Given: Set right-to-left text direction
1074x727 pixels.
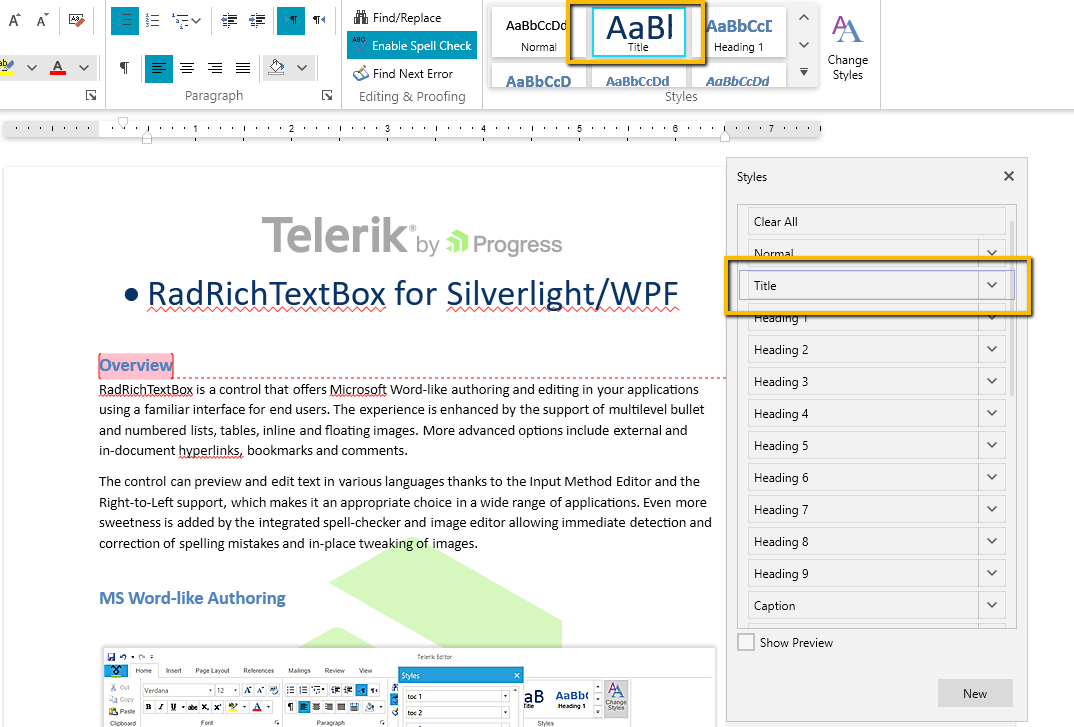Looking at the screenshot, I should click(x=319, y=21).
